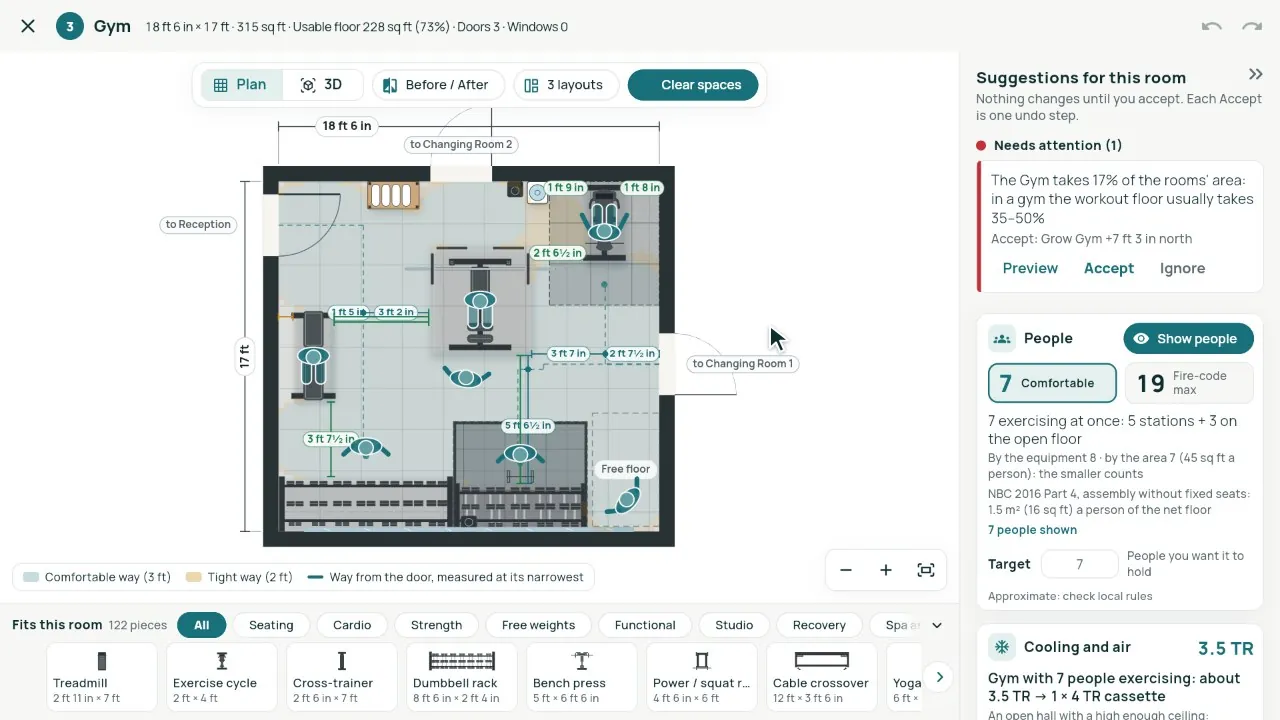Pick the Bench press piece
1280x720 pixels.
[582, 677]
